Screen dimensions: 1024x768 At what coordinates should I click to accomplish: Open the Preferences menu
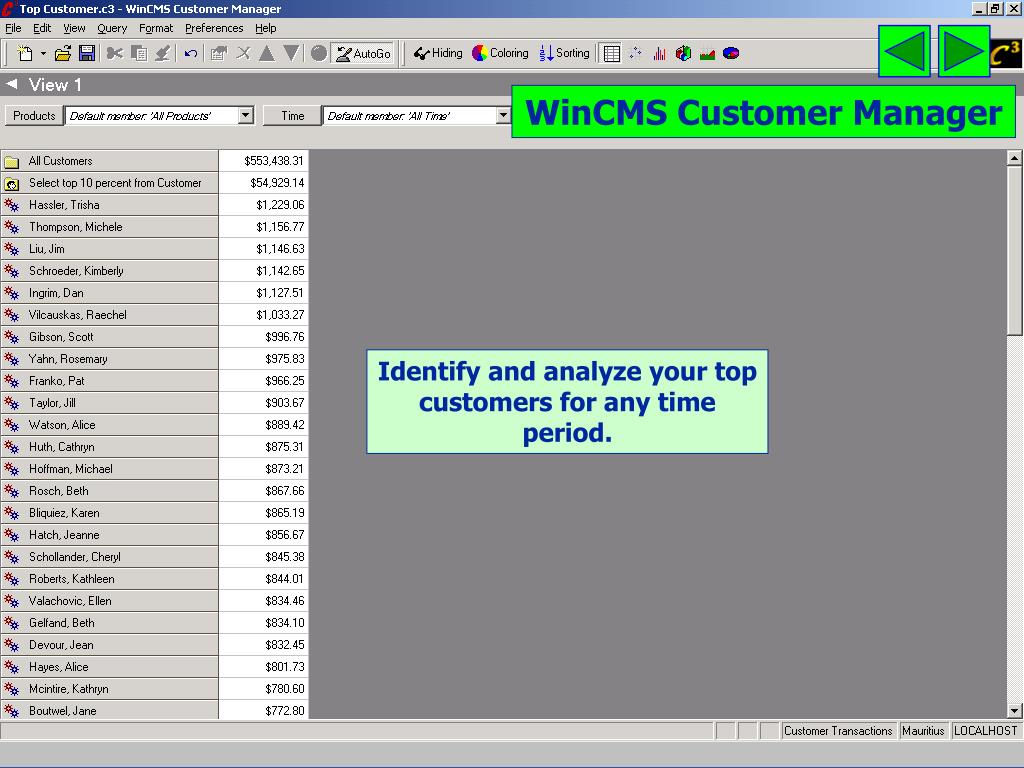click(214, 28)
